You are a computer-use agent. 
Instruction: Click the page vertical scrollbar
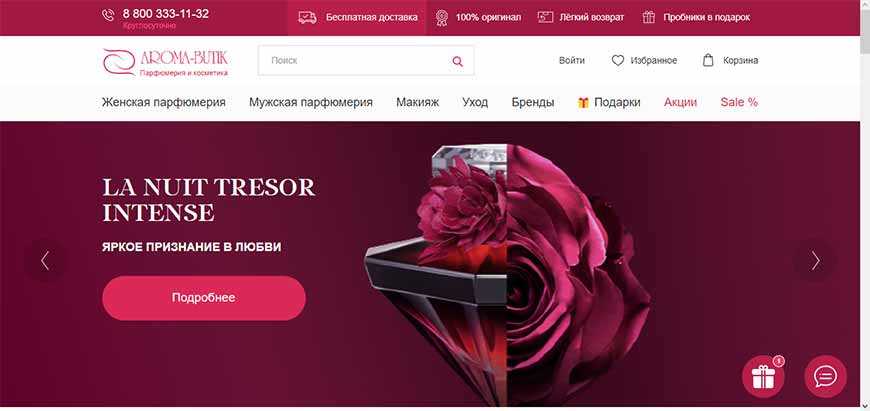pos(865,205)
